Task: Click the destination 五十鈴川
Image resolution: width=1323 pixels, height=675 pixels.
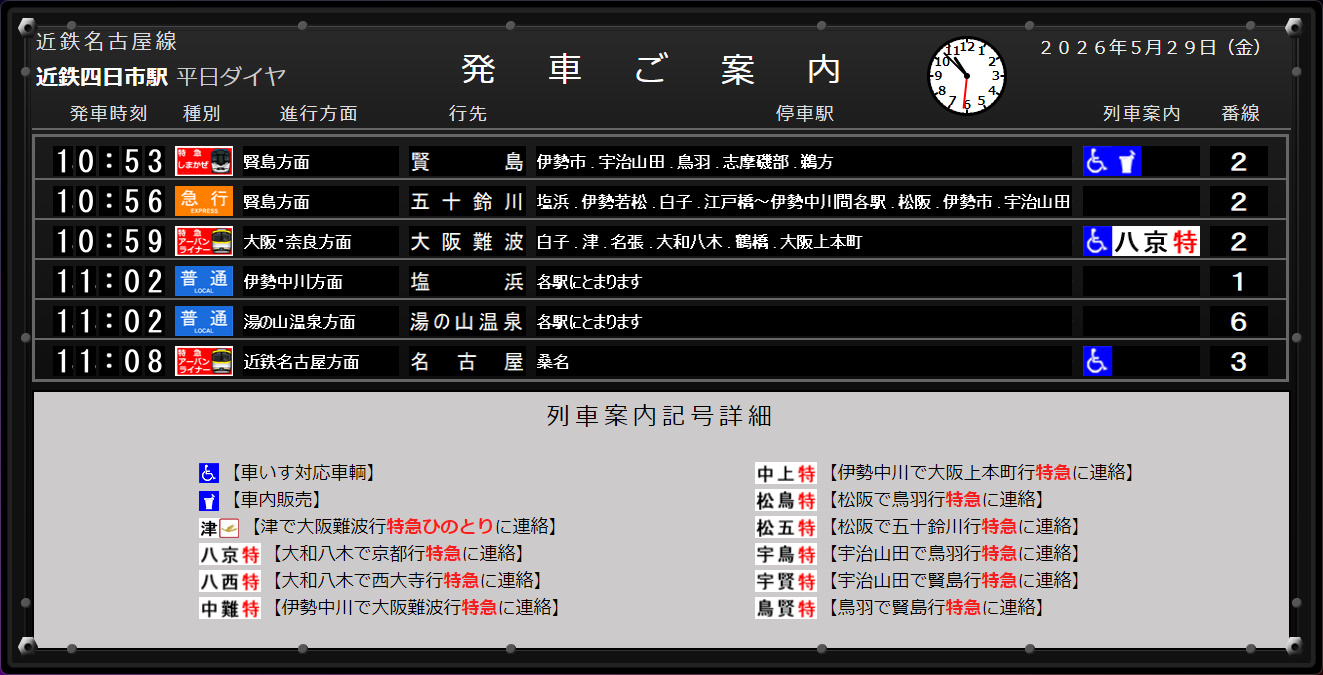Action: [x=467, y=201]
